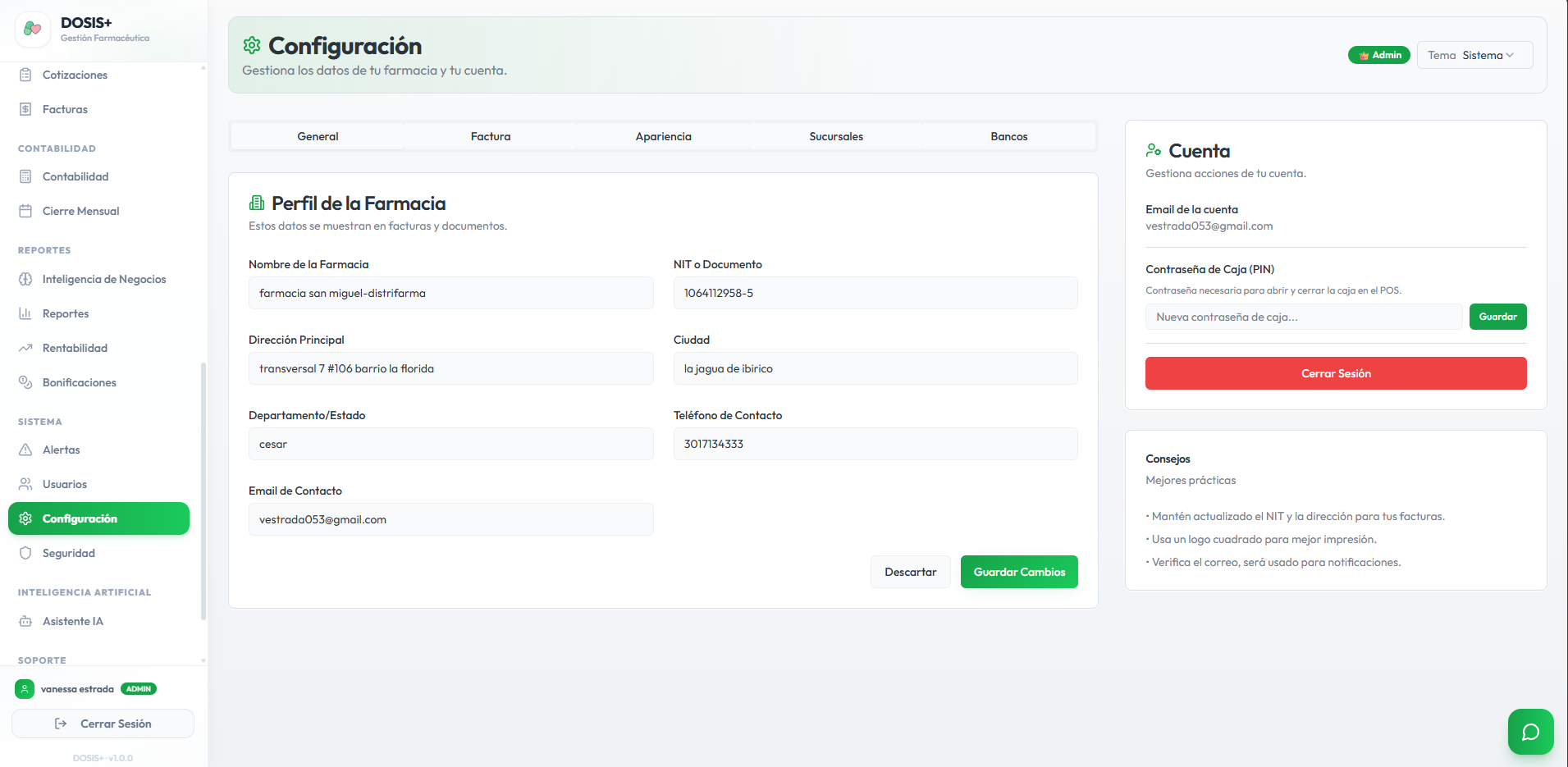Click the Rentabilidad trend icon
1568x767 pixels.
point(25,348)
